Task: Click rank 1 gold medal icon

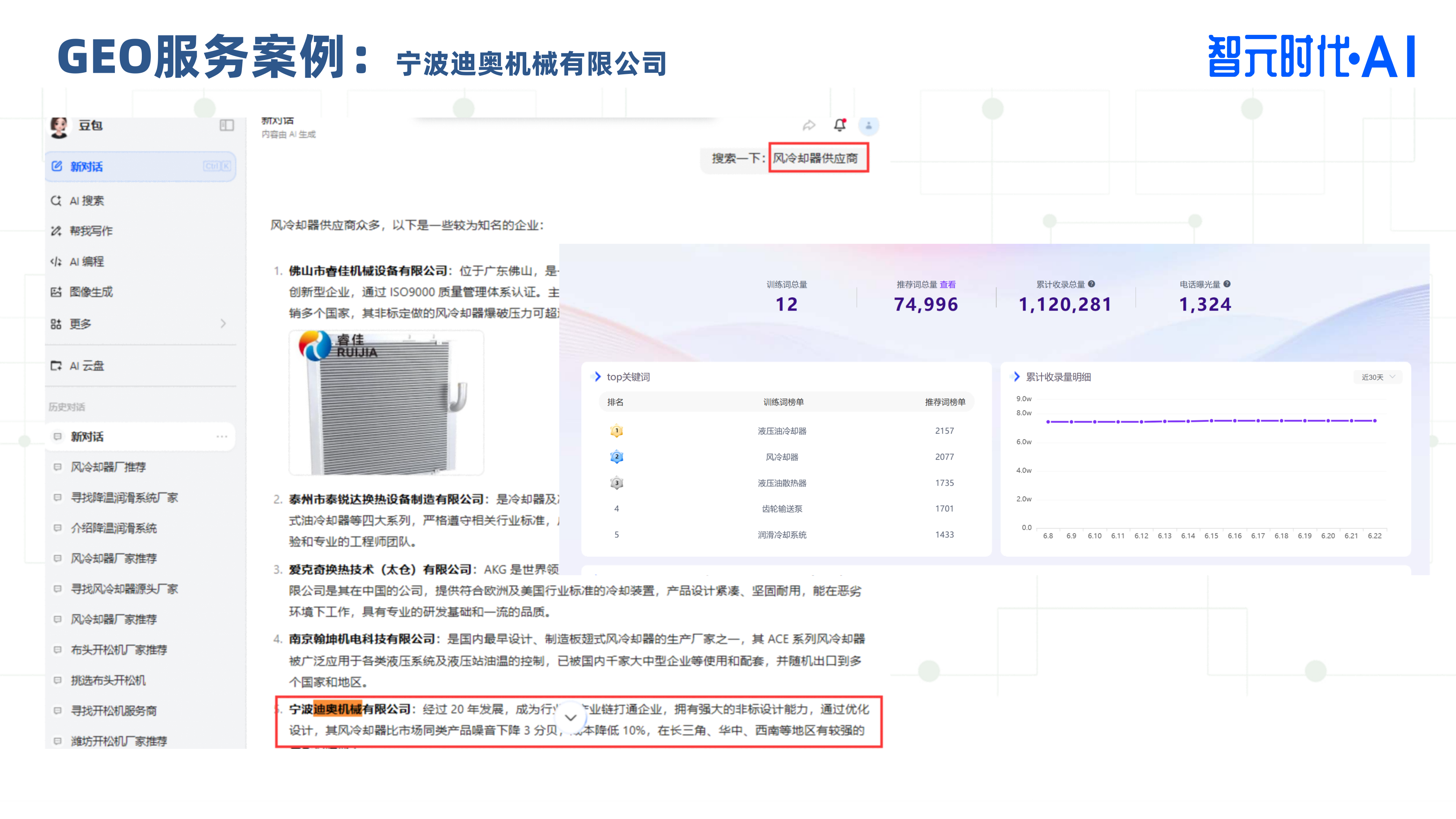Action: [617, 431]
